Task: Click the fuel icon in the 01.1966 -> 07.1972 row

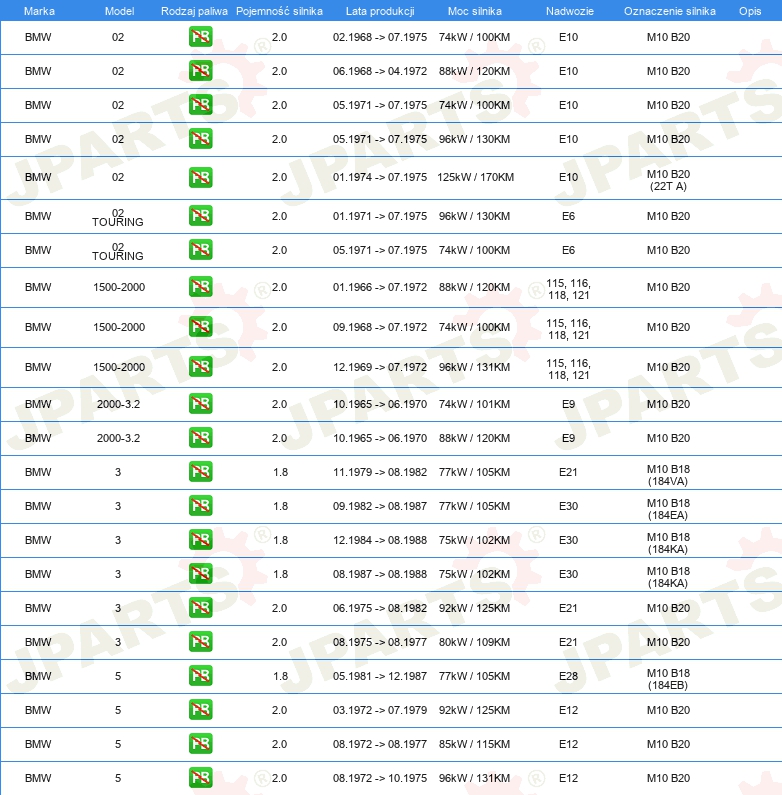Action: click(200, 287)
